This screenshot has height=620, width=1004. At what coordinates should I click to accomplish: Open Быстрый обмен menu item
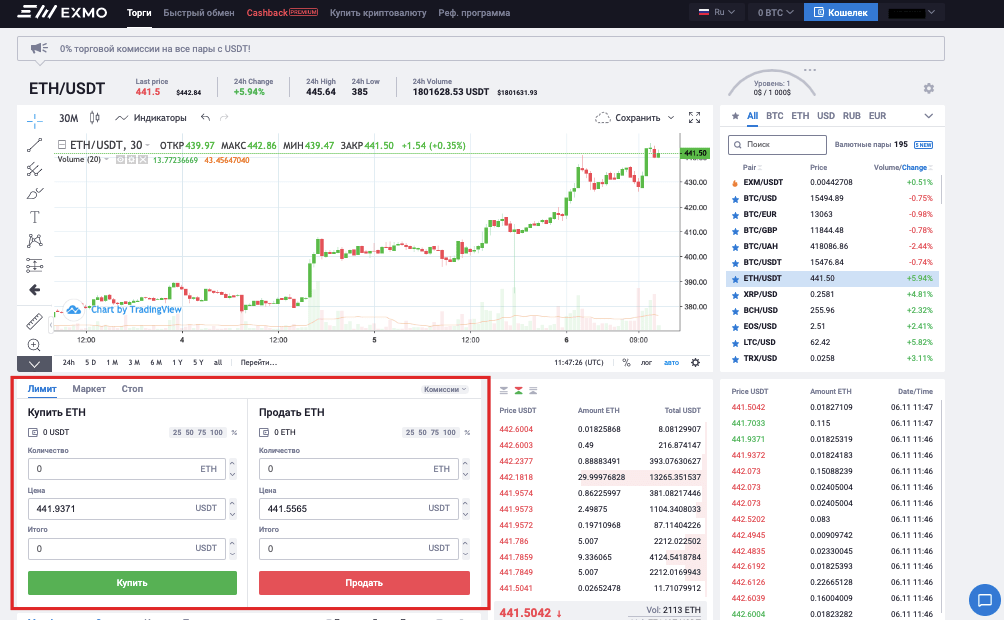click(x=198, y=13)
